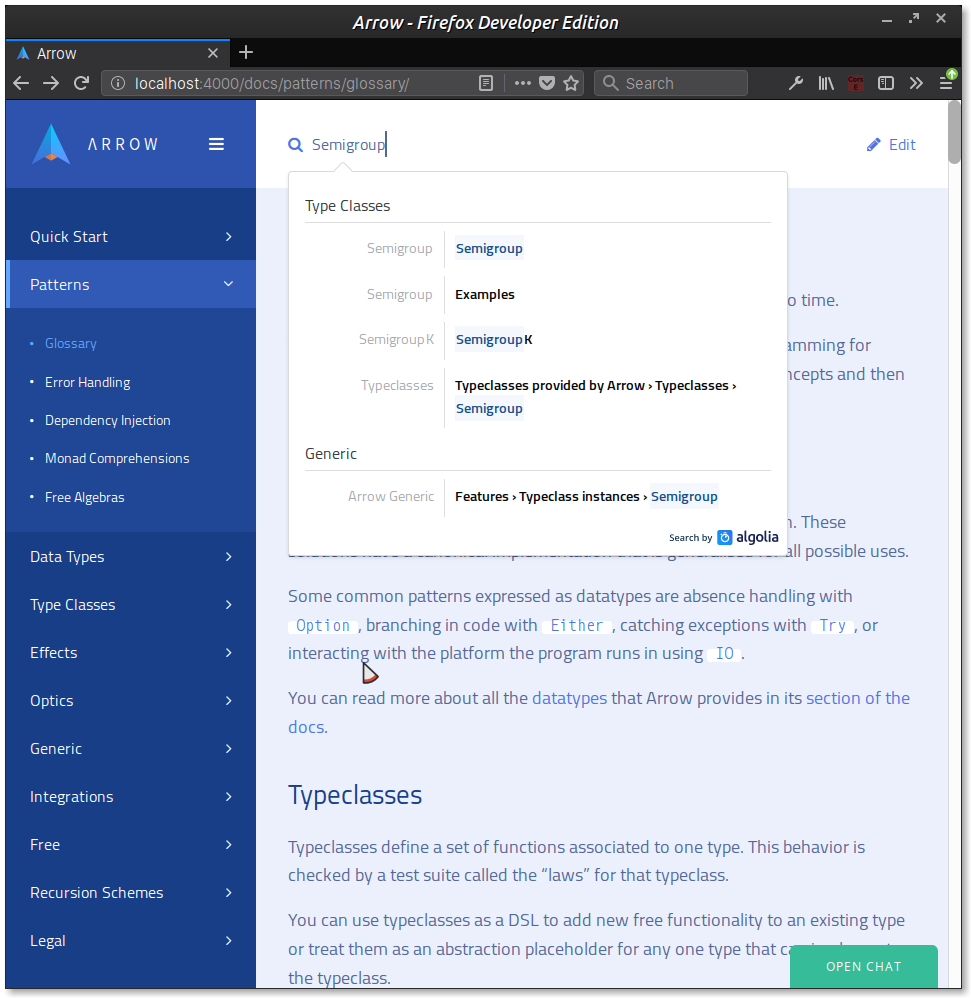Open Dependency Injection page

108,421
